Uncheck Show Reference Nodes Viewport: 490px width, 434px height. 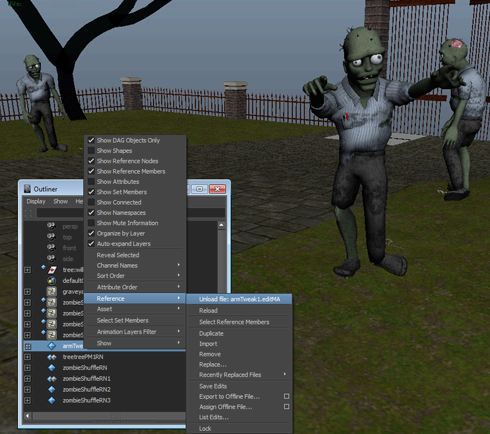click(x=91, y=161)
